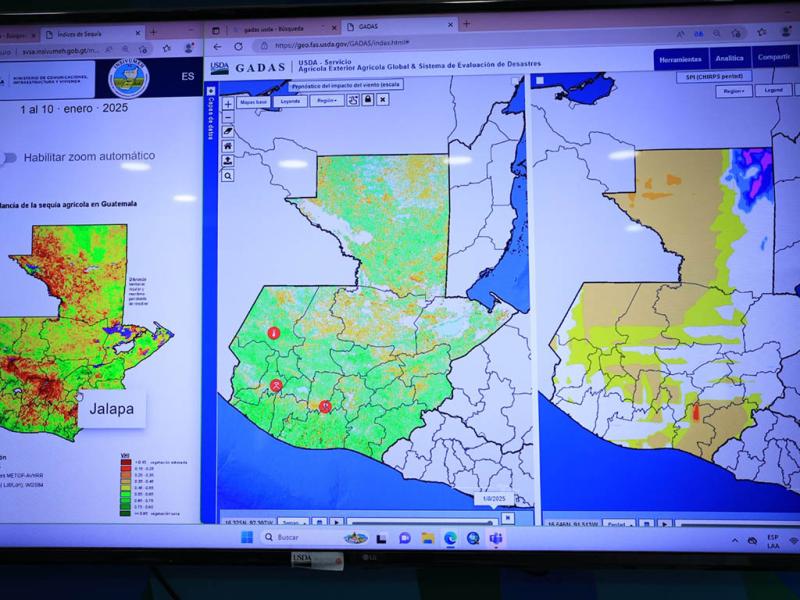Open the Analítica tab
The width and height of the screenshot is (800, 600).
pyautogui.click(x=729, y=59)
